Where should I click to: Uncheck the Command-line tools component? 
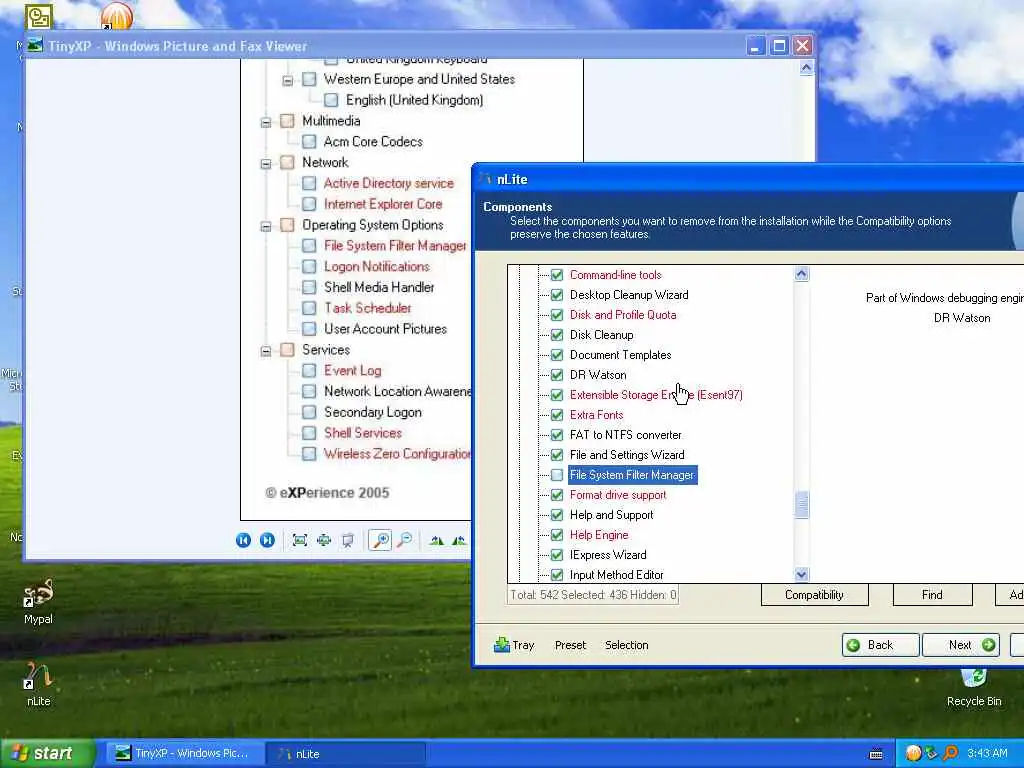(x=556, y=275)
